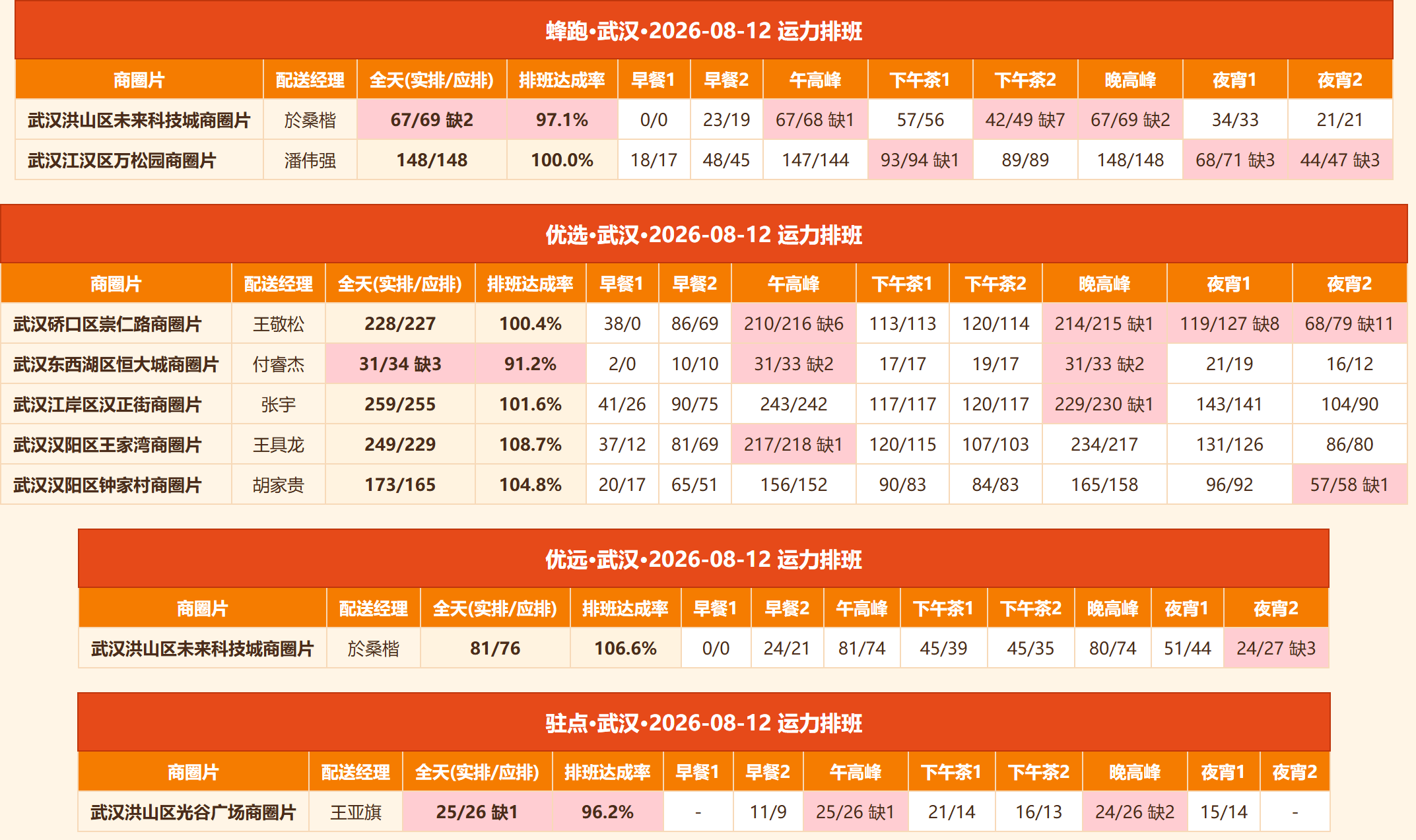The height and width of the screenshot is (840, 1416).
Task: Select 武汉洪山区光谷广场商圈片 row name
Action: (x=193, y=812)
